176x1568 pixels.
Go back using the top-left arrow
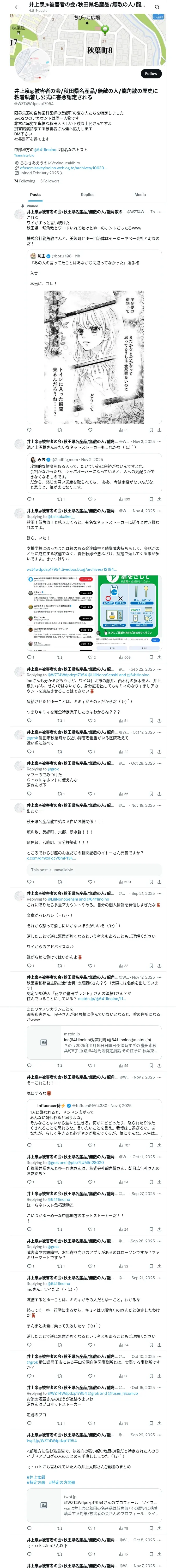coord(17,7)
